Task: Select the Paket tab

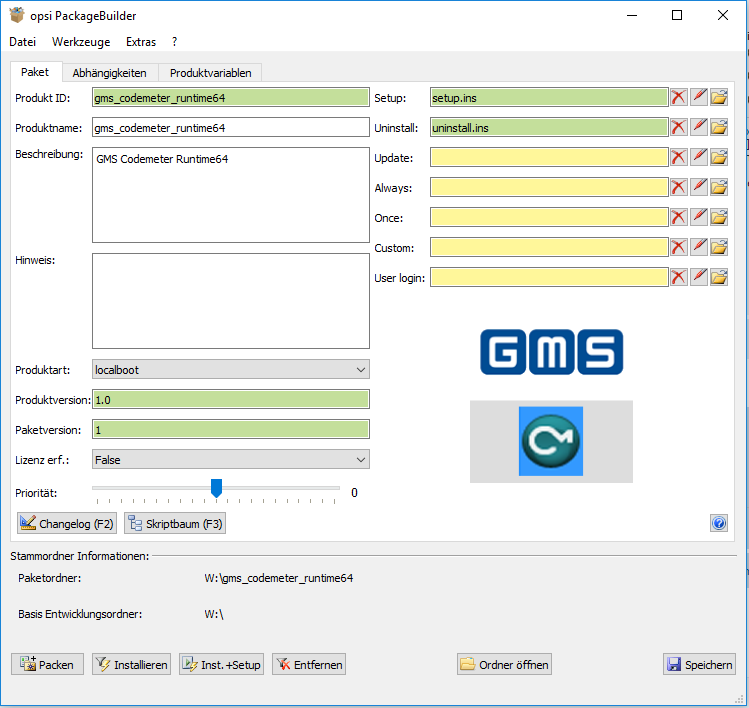Action: [35, 72]
